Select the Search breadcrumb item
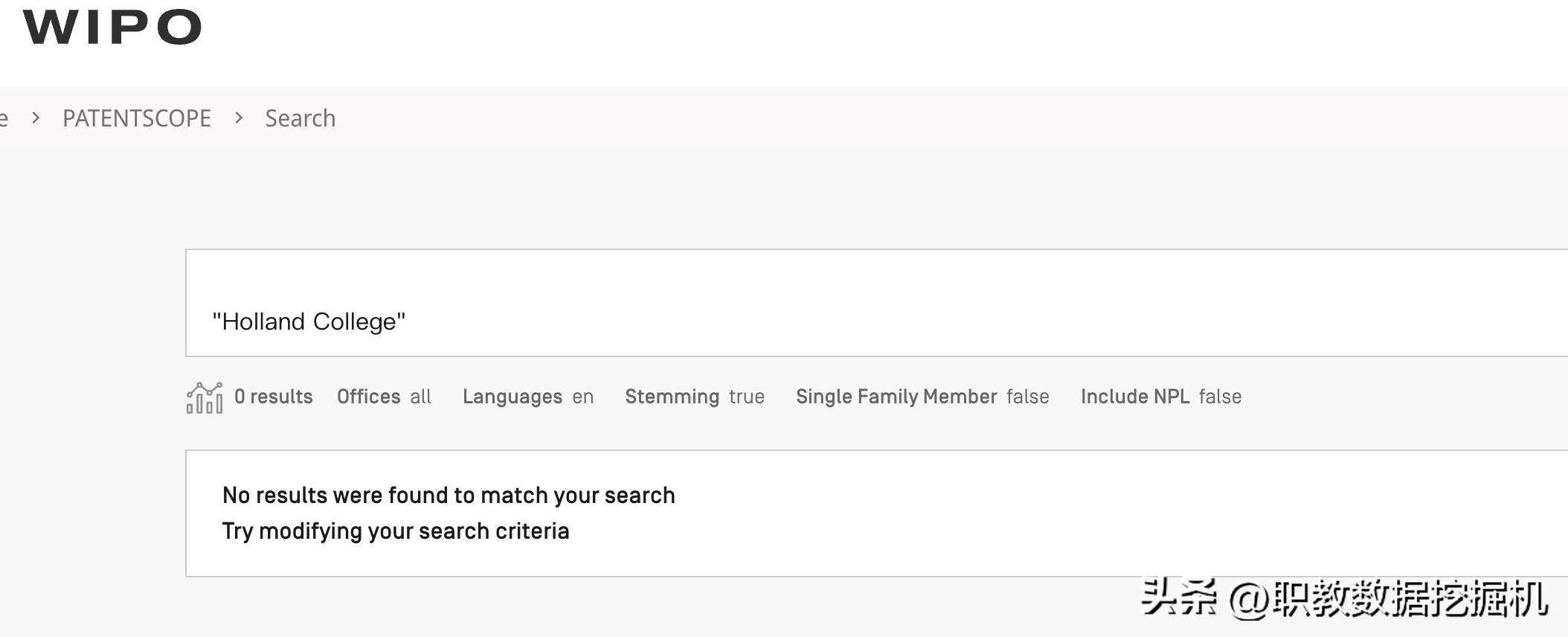The image size is (1568, 637). point(301,118)
